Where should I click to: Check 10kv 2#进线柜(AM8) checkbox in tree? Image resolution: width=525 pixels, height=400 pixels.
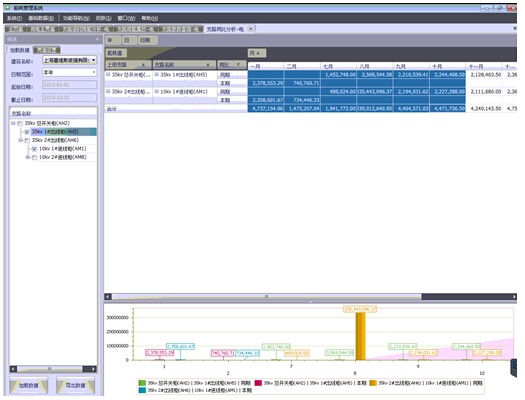click(x=34, y=157)
